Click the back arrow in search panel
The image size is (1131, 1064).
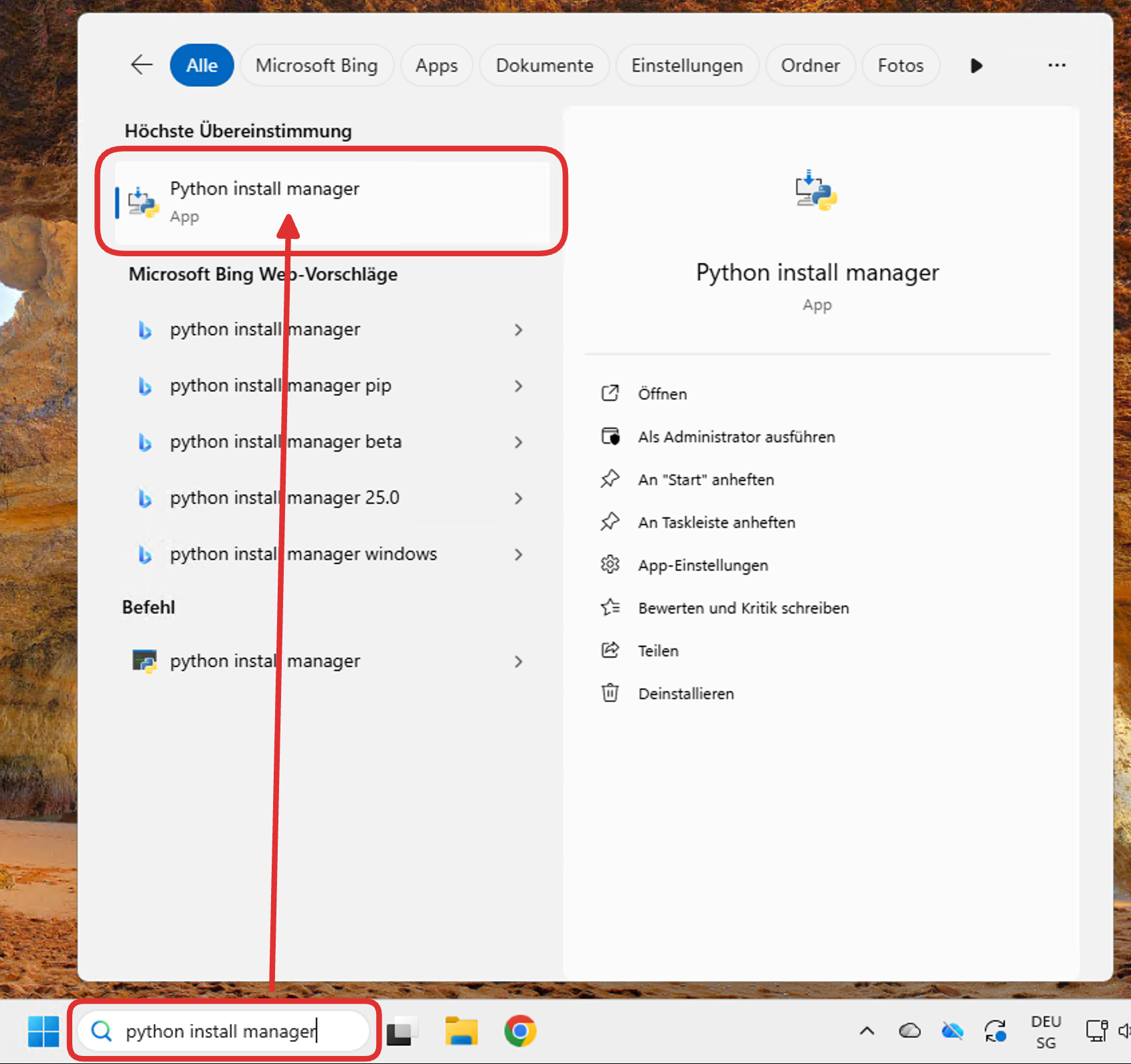coord(141,65)
